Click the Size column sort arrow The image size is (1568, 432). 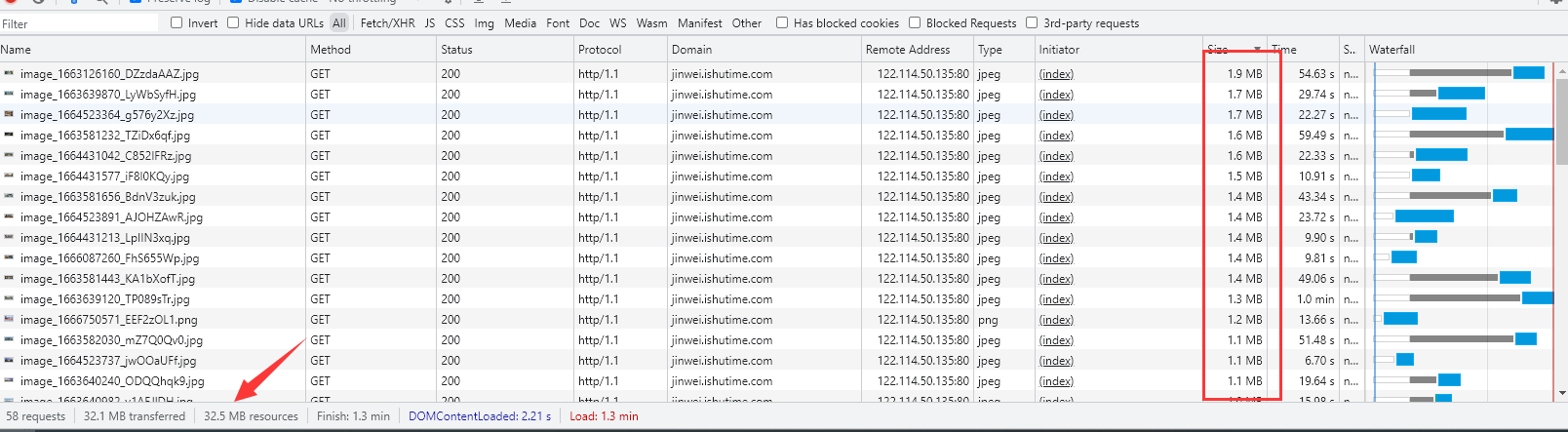pyautogui.click(x=1257, y=49)
